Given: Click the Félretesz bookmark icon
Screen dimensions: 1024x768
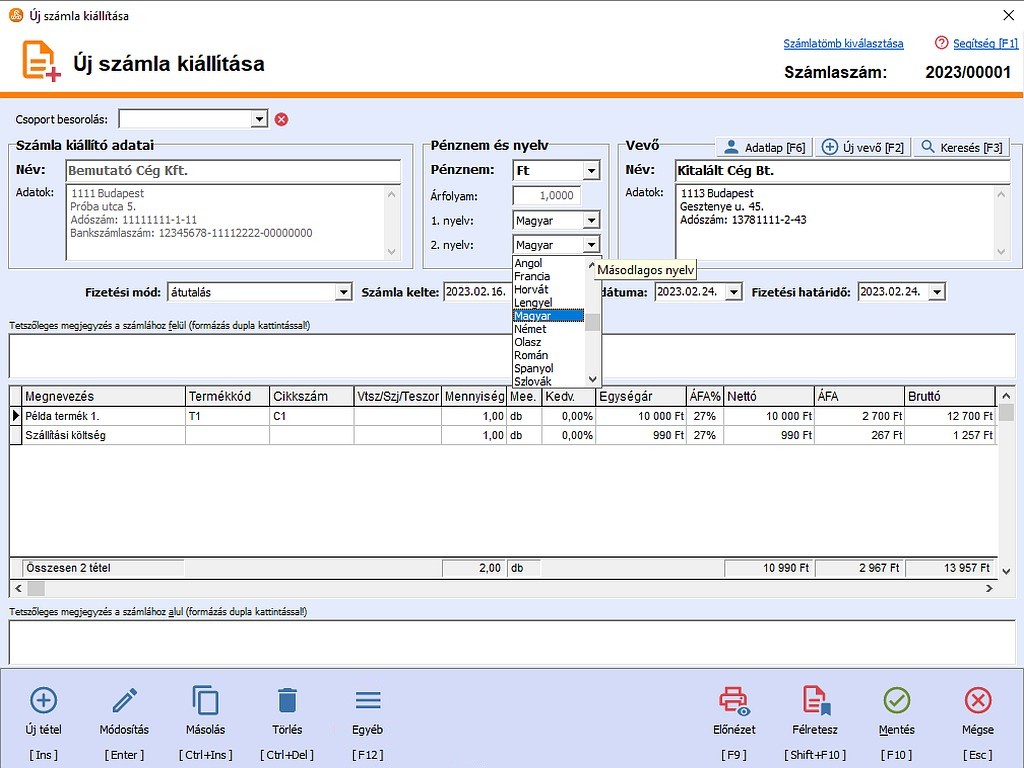Looking at the screenshot, I should (816, 700).
